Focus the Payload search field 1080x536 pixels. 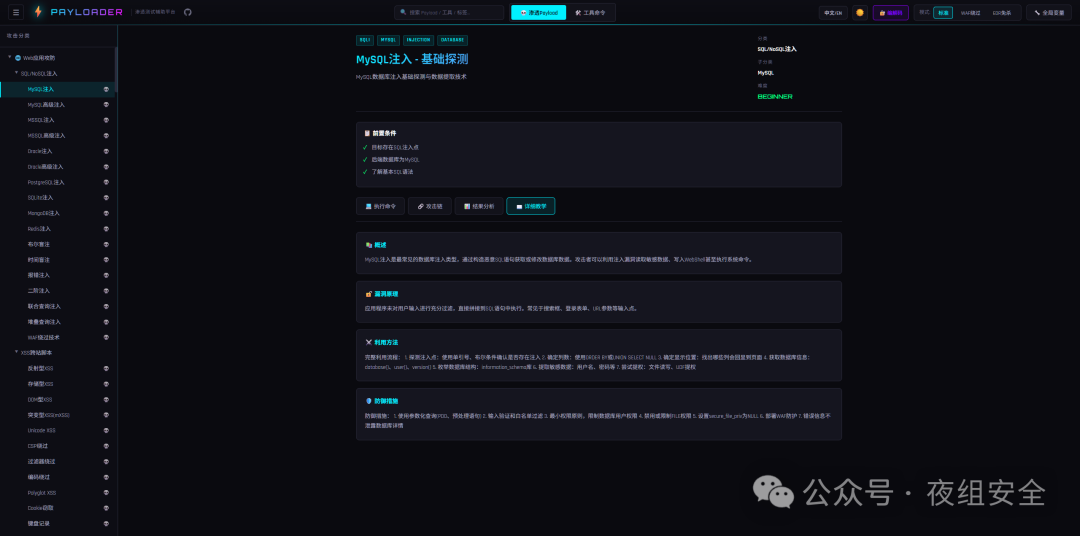[450, 13]
